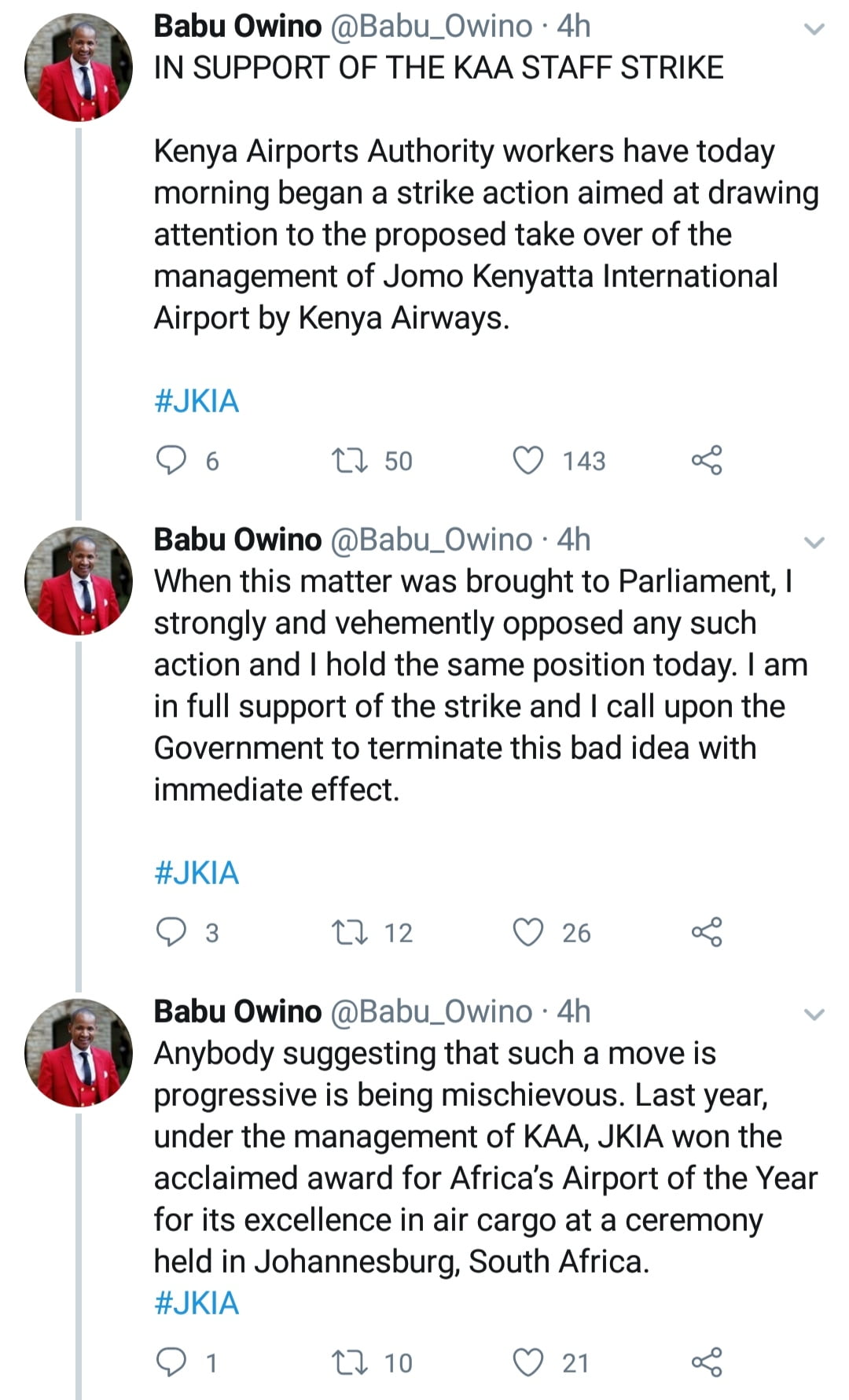The image size is (849, 1400).
Task: Open Babu Owino's avatar on first tweet
Action: point(79,67)
